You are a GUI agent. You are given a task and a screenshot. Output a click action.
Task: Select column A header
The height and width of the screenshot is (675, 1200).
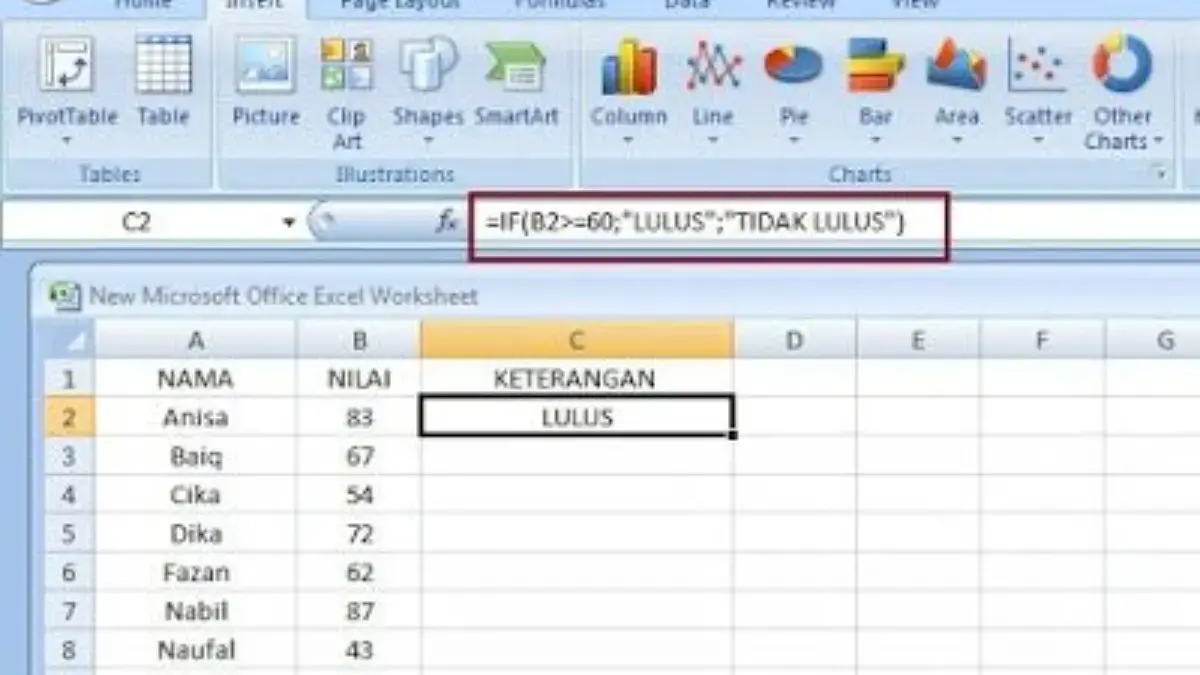[196, 342]
